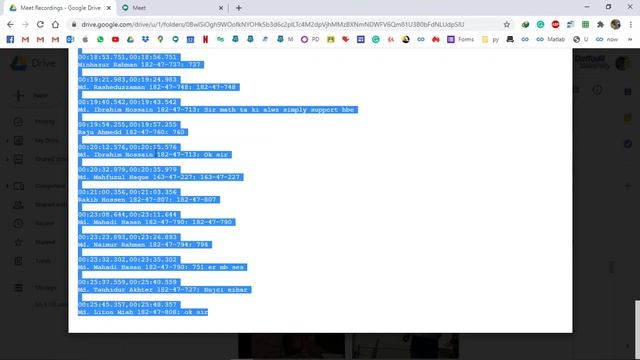The height and width of the screenshot is (360, 640).
Task: Open a new browser tab
Action: [239, 8]
